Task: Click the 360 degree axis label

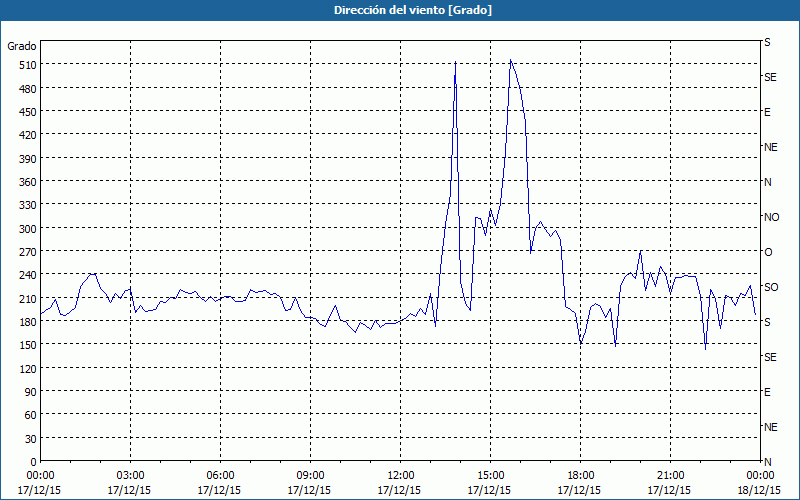Action: coord(28,182)
